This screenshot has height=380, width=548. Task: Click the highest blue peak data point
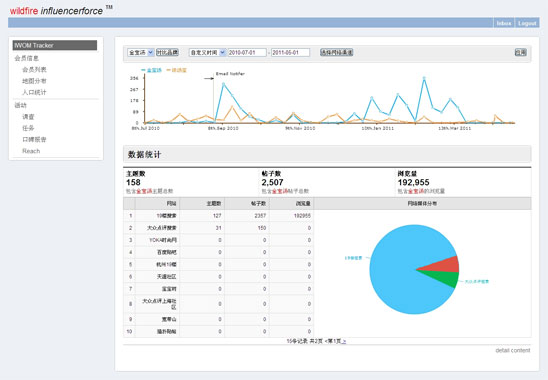click(x=424, y=78)
